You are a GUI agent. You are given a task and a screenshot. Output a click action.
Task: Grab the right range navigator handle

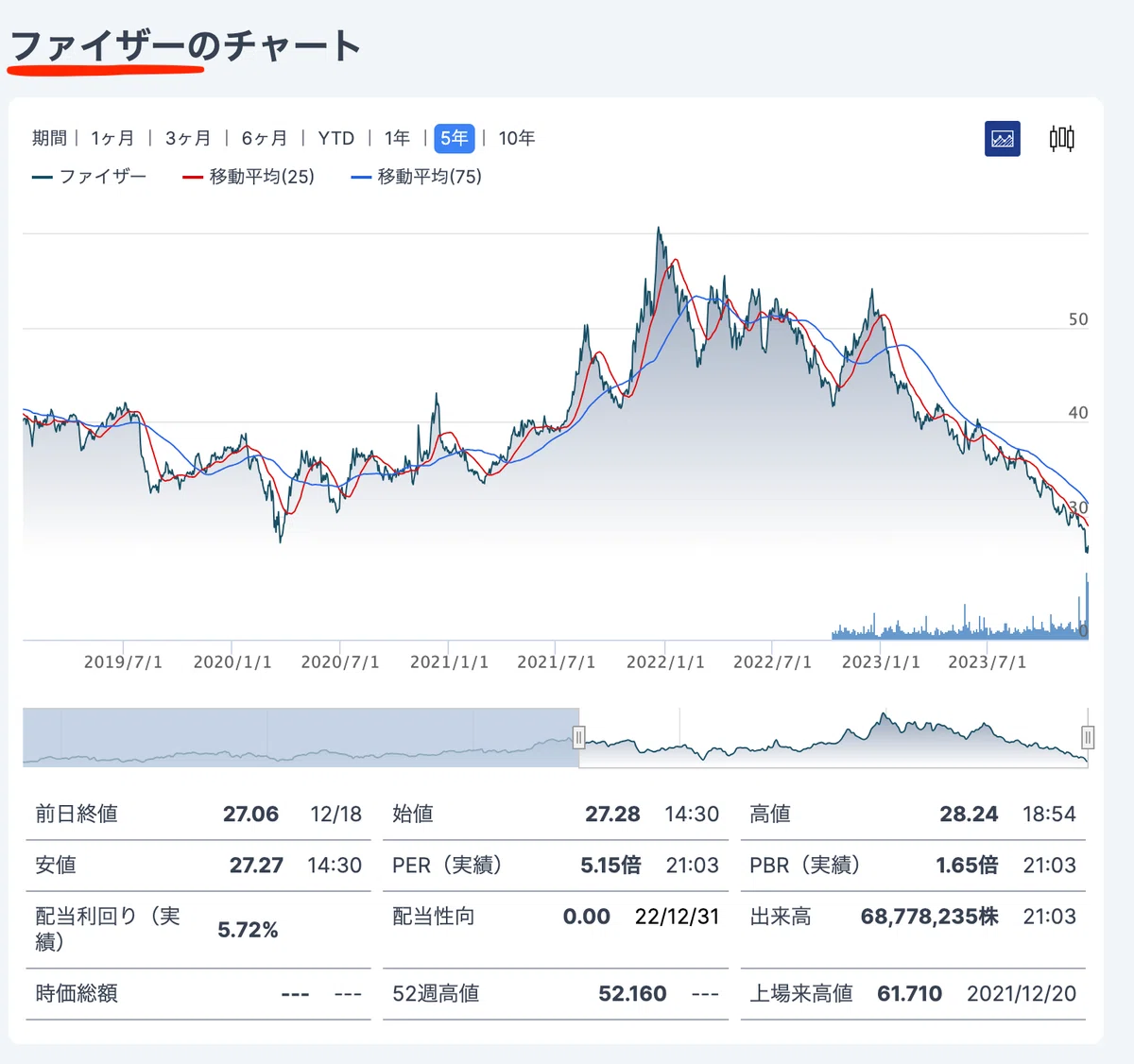click(1088, 737)
